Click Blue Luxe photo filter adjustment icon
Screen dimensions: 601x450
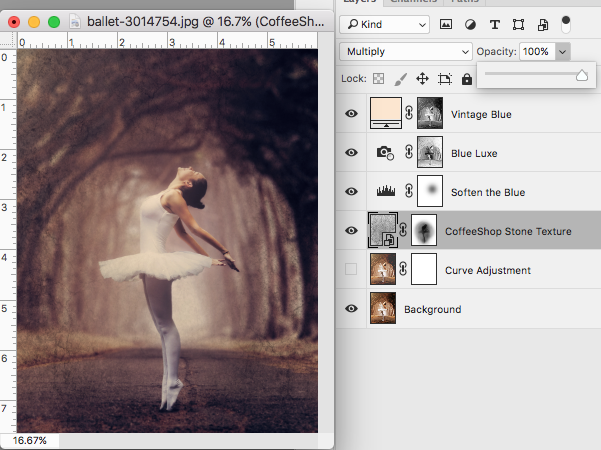(385, 153)
